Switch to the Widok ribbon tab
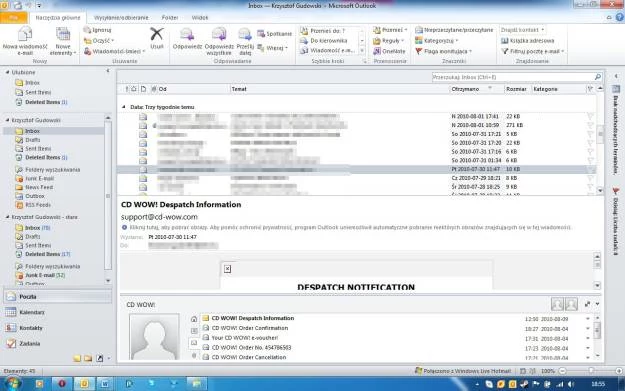The image size is (625, 391). click(200, 18)
